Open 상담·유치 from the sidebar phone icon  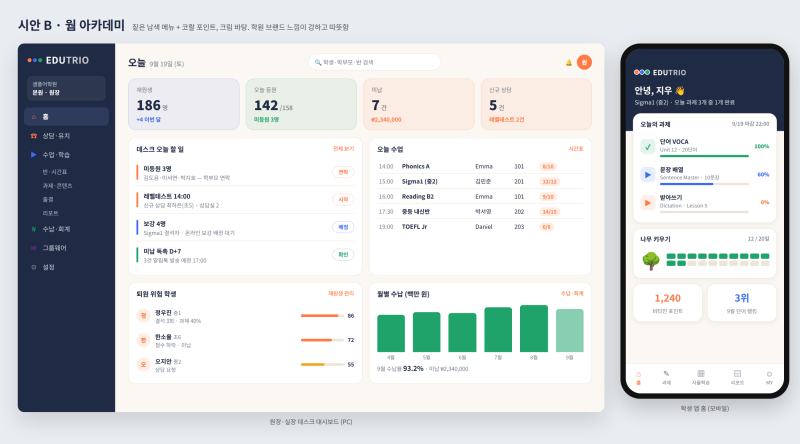tap(34, 136)
